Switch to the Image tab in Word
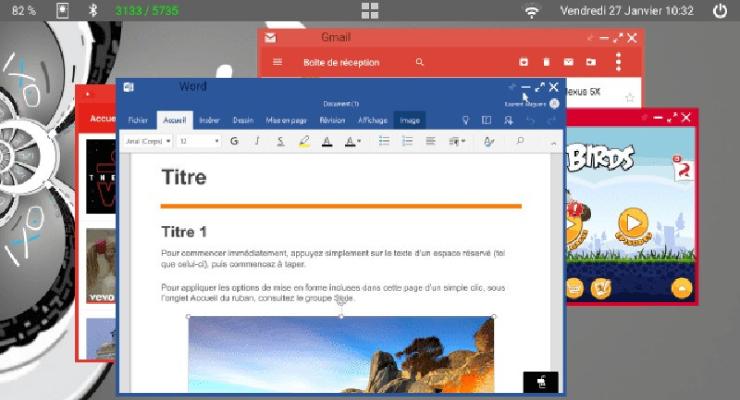Screen dimensions: 740x400 point(410,120)
